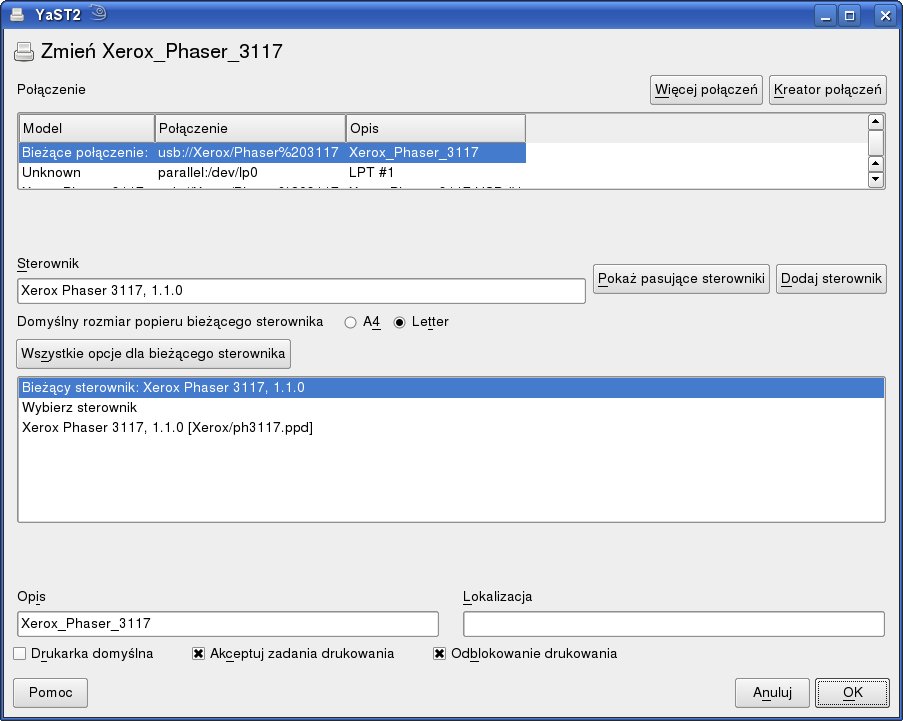Toggle Akceptuj zadania drukowania checkbox

coord(199,654)
